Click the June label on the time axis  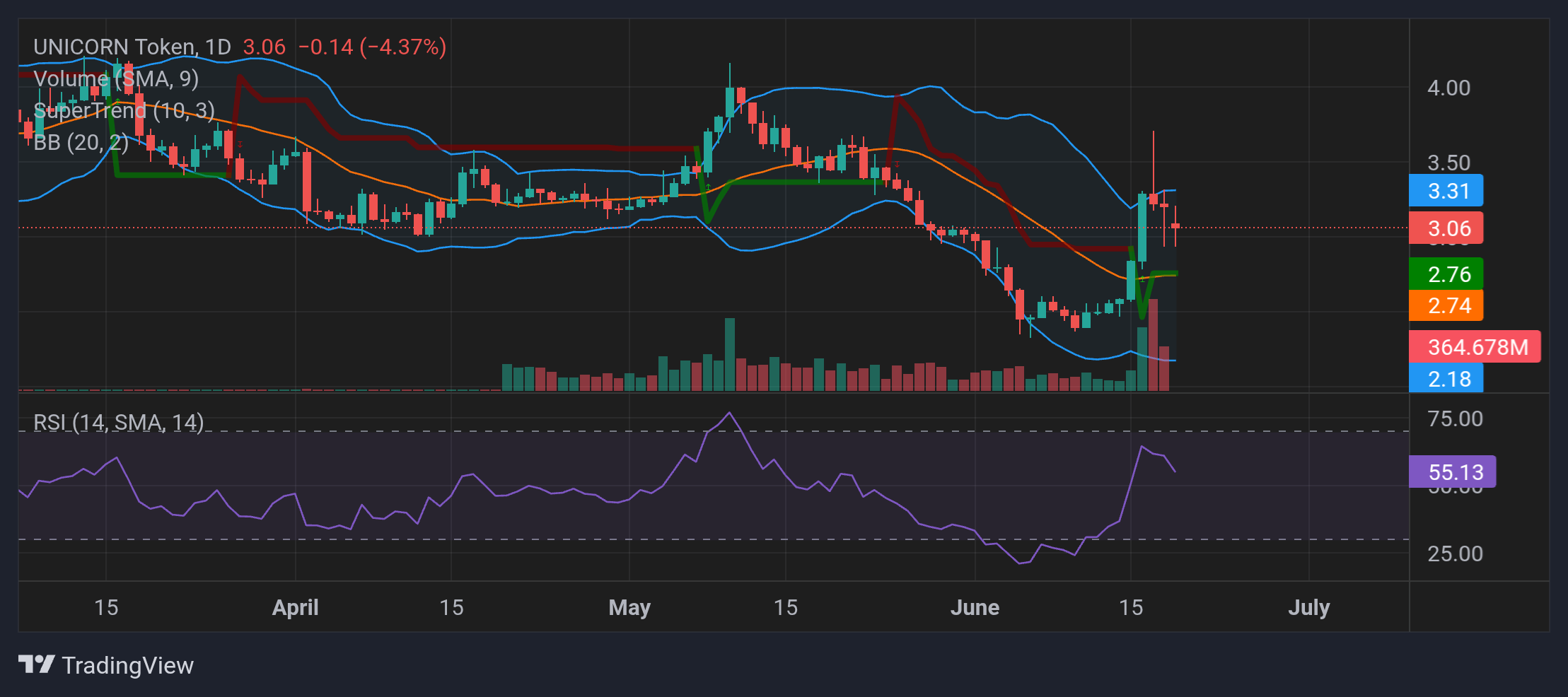tap(975, 607)
